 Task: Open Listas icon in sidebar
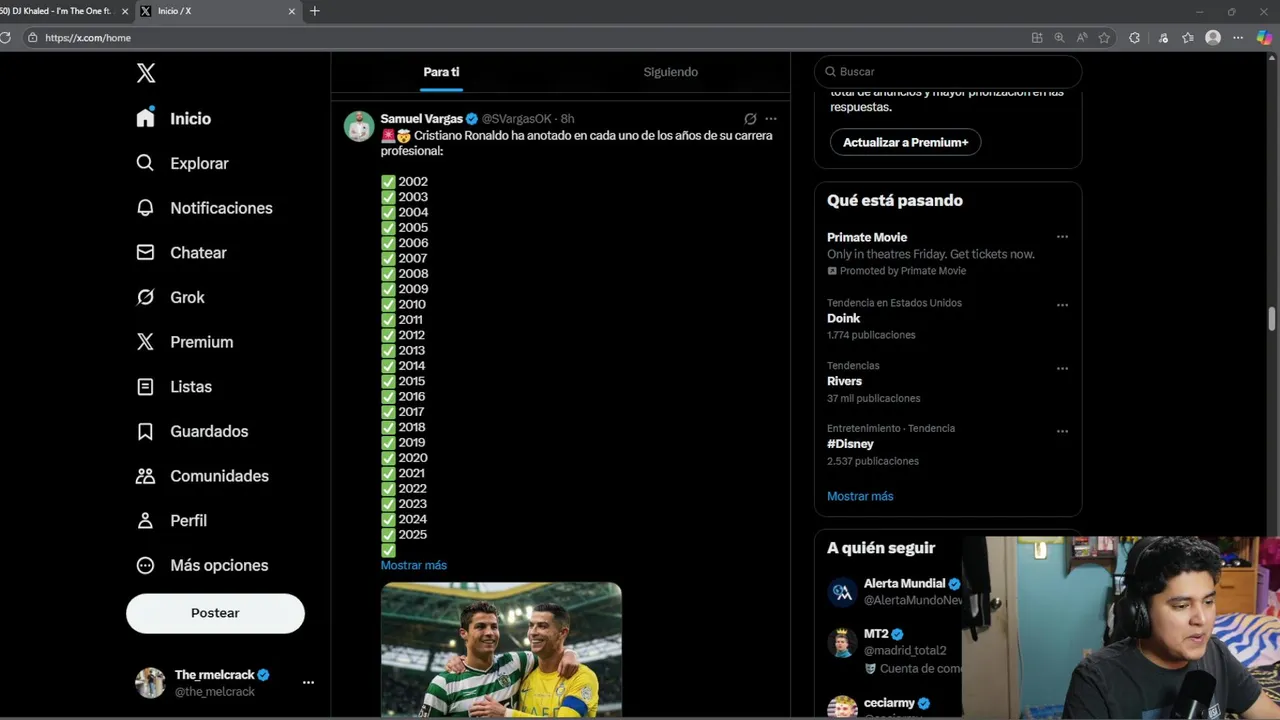pos(145,386)
